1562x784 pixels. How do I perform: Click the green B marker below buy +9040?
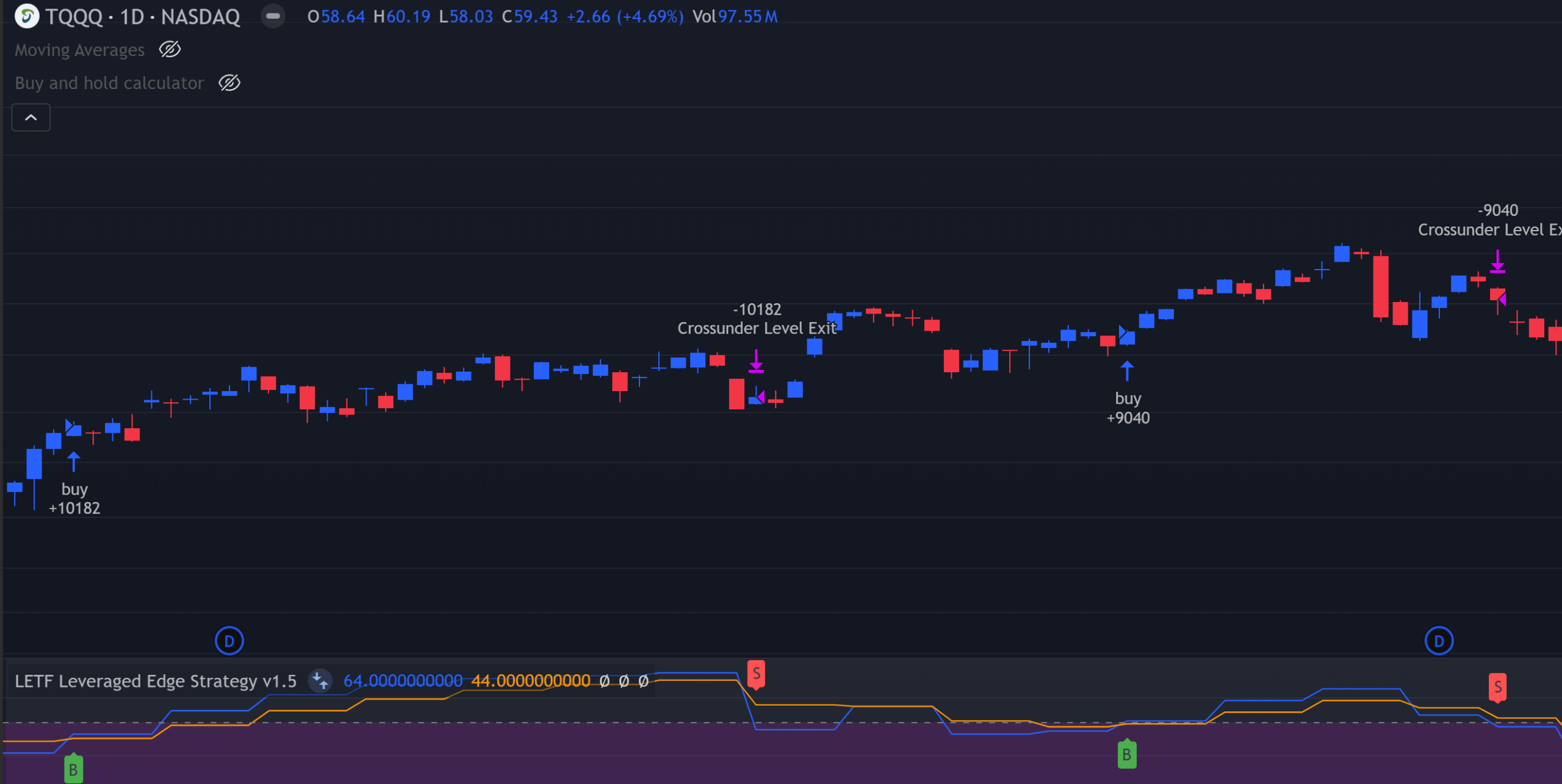click(x=1126, y=754)
